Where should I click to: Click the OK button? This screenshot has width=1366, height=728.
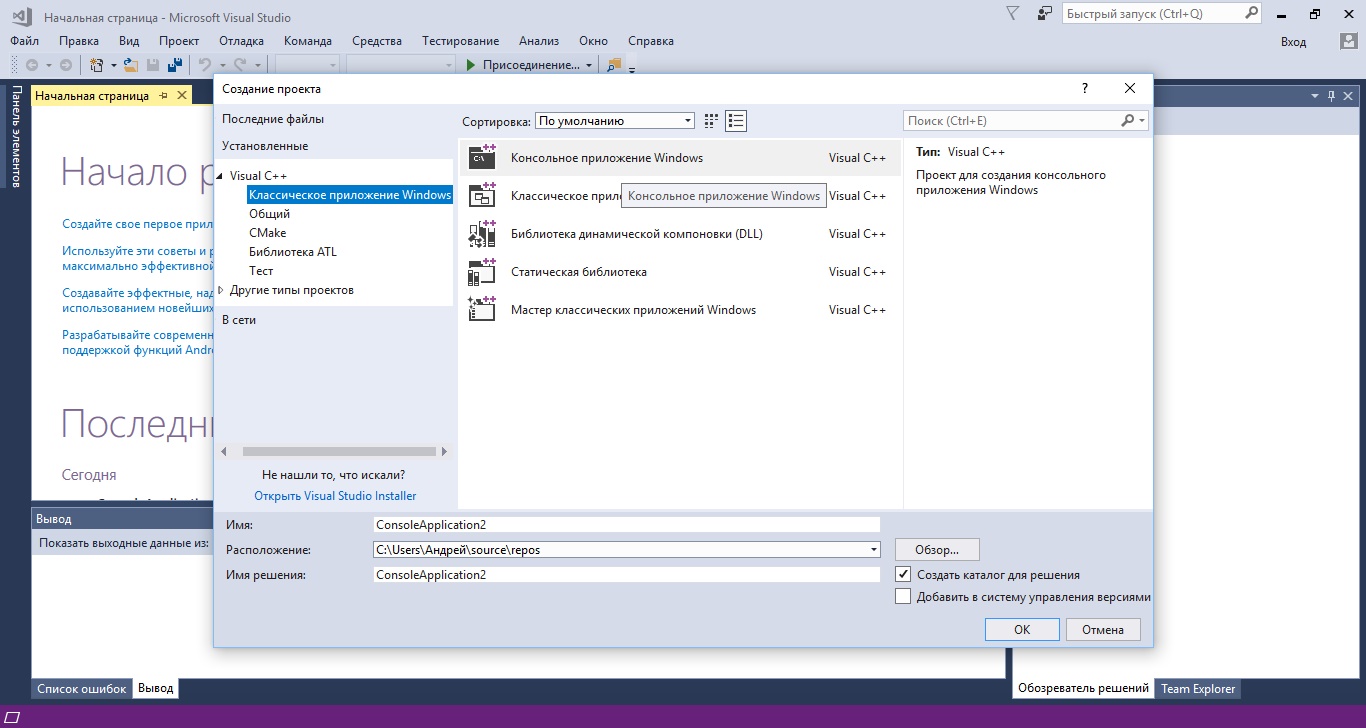tap(1022, 629)
